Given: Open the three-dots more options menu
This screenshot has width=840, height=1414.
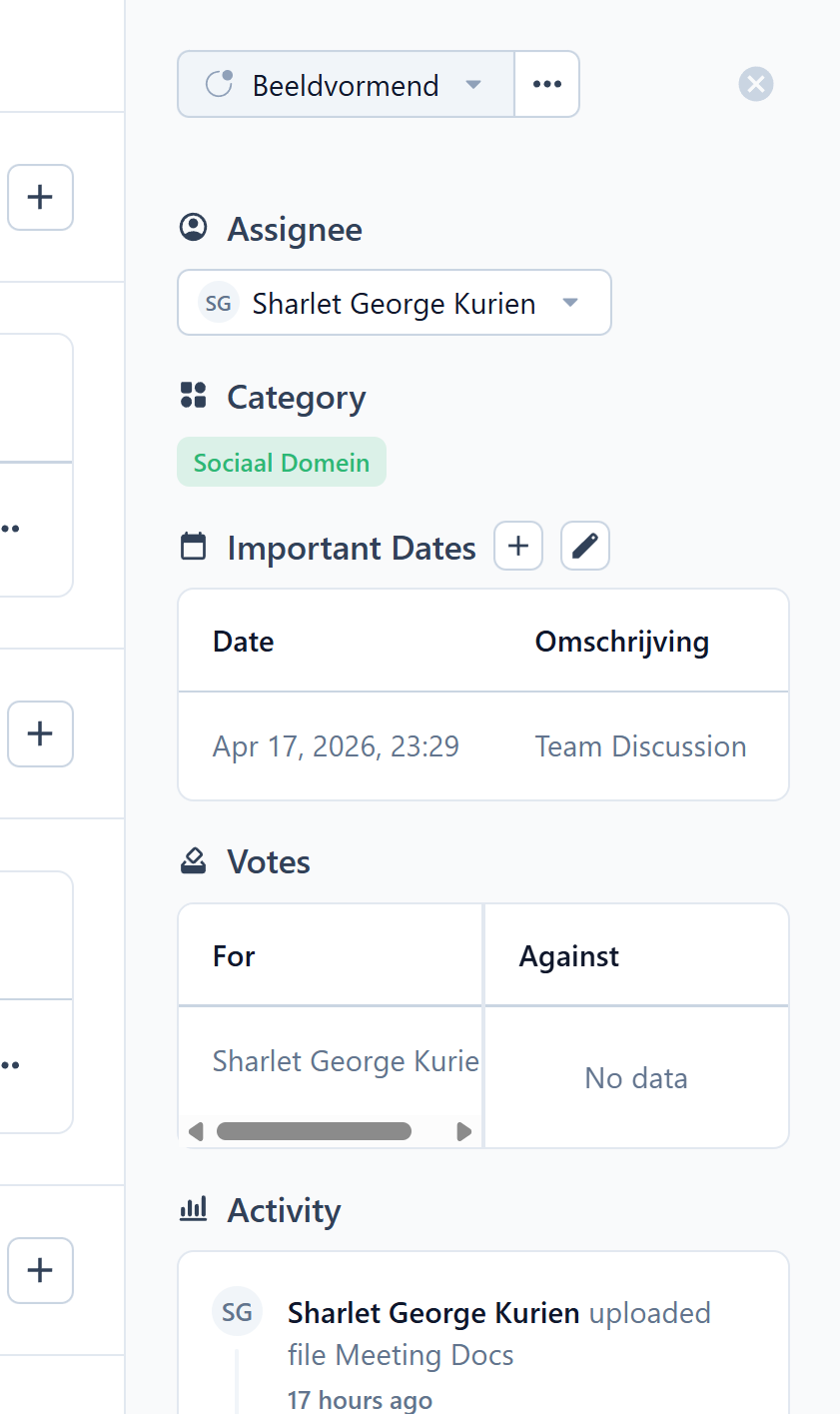Looking at the screenshot, I should [546, 84].
